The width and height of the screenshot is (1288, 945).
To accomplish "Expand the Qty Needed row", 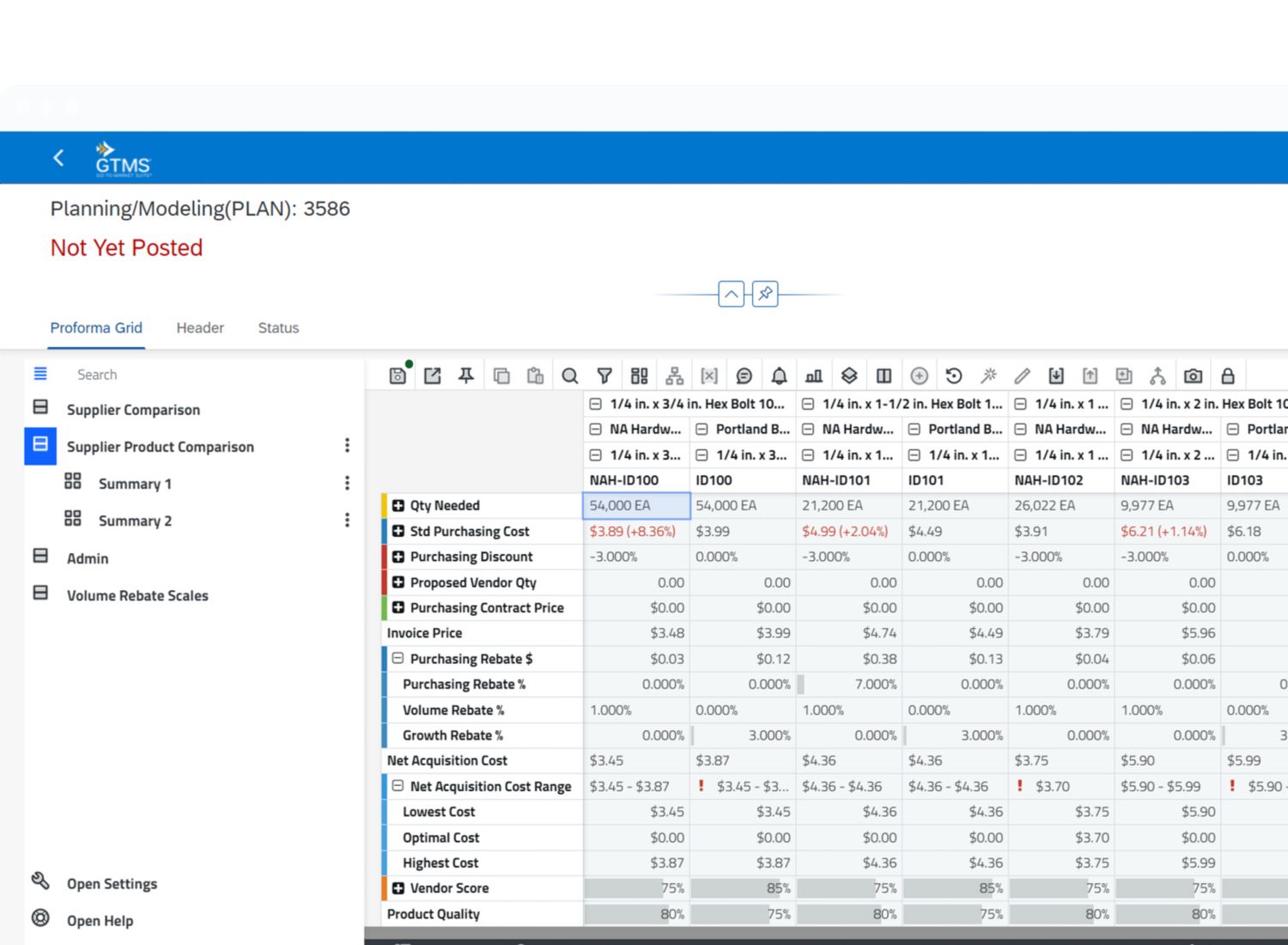I will point(398,506).
